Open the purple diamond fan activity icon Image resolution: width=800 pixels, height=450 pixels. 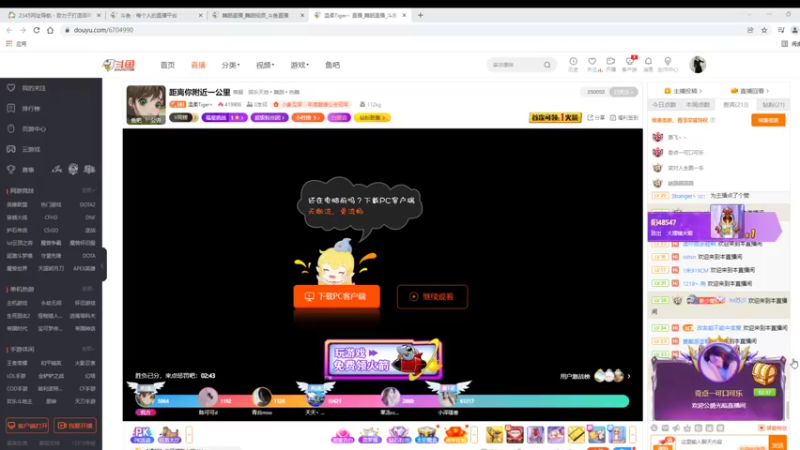point(398,435)
